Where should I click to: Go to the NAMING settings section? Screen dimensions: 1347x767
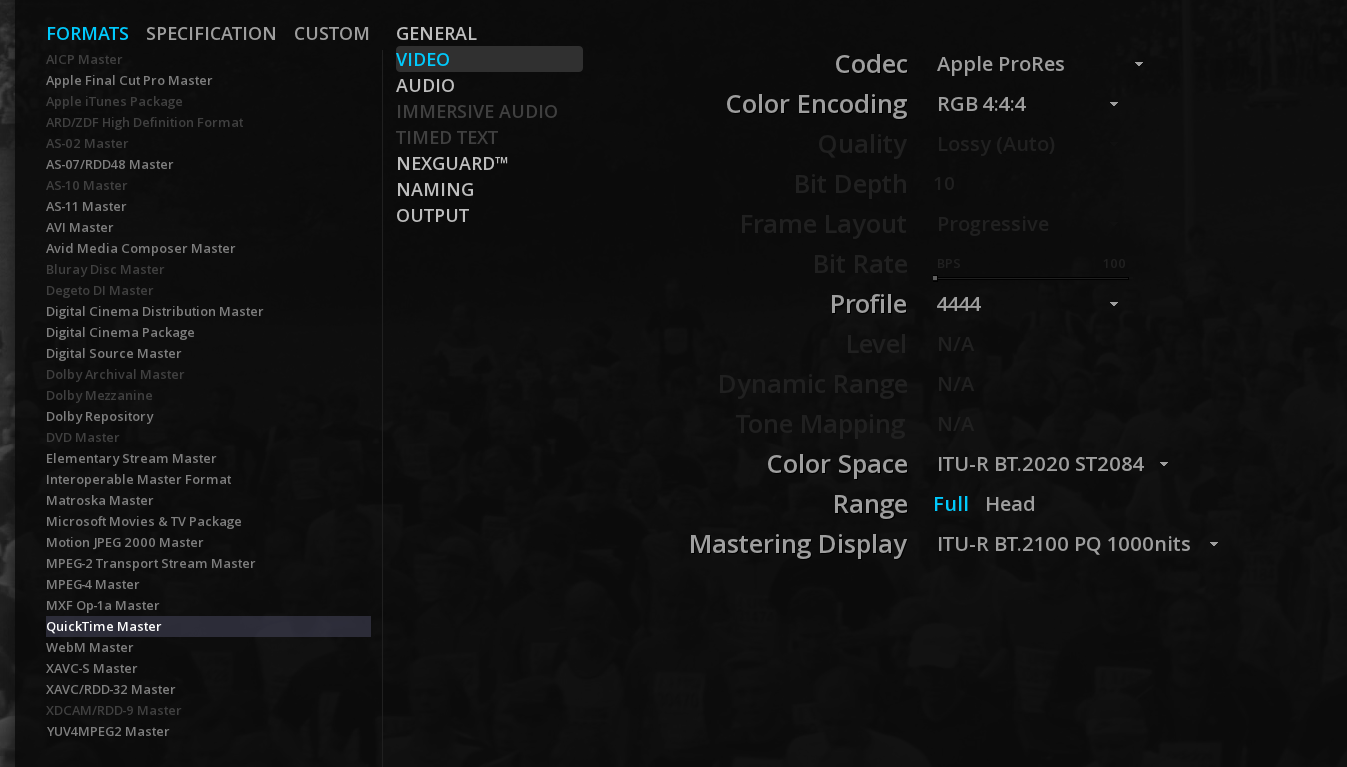click(x=435, y=190)
